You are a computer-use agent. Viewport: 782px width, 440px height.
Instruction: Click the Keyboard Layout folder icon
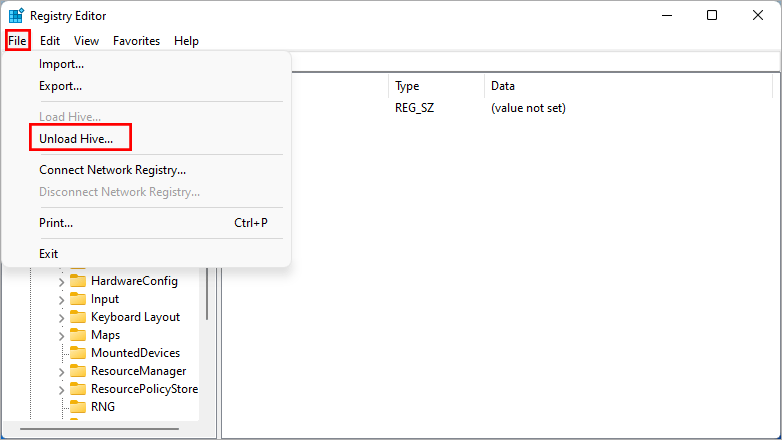pos(78,317)
